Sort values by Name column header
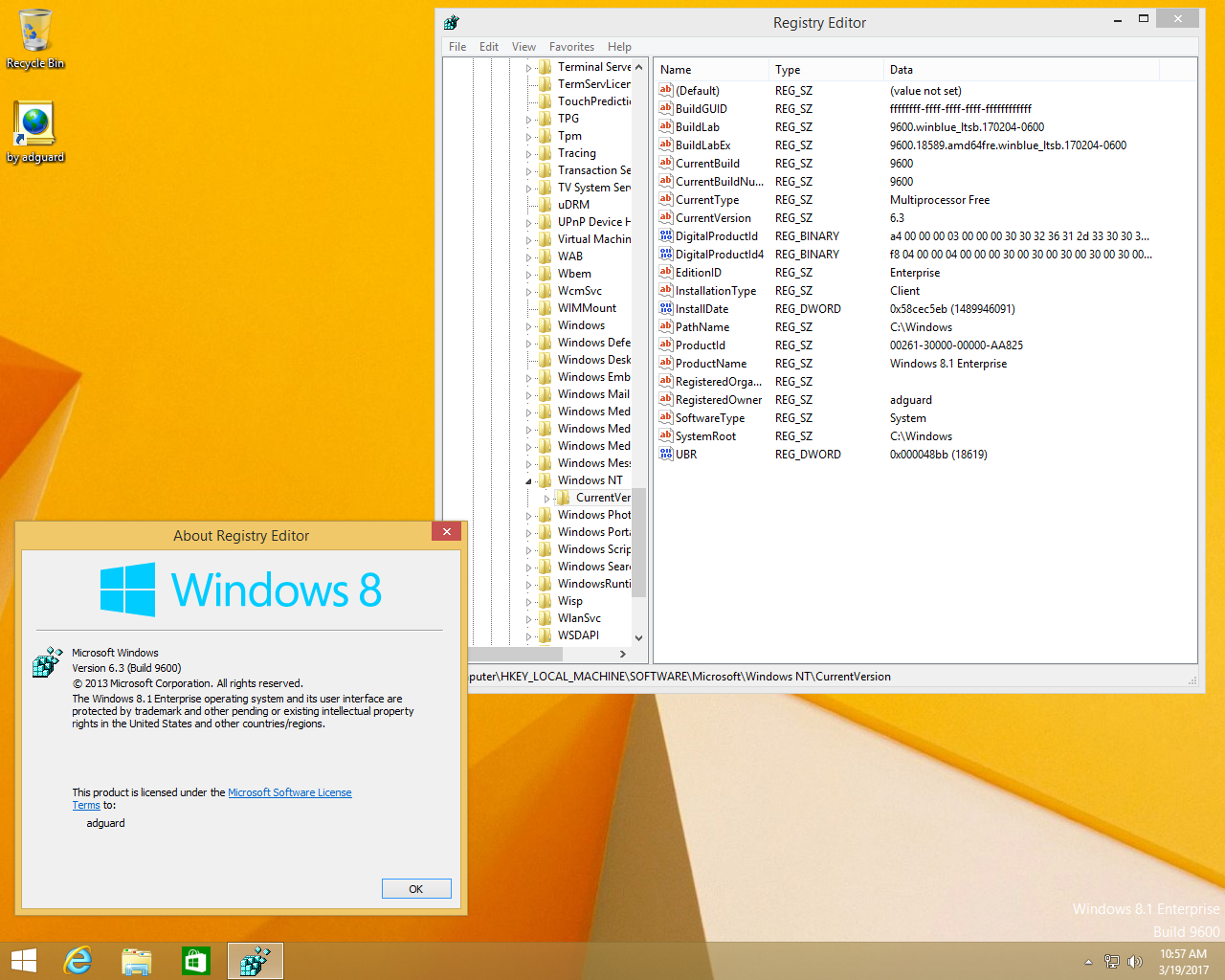The image size is (1225, 980). pos(712,70)
